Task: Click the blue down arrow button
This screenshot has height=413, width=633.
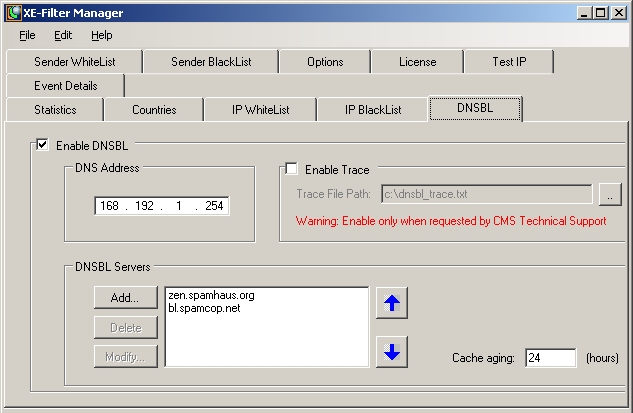Action: 392,352
